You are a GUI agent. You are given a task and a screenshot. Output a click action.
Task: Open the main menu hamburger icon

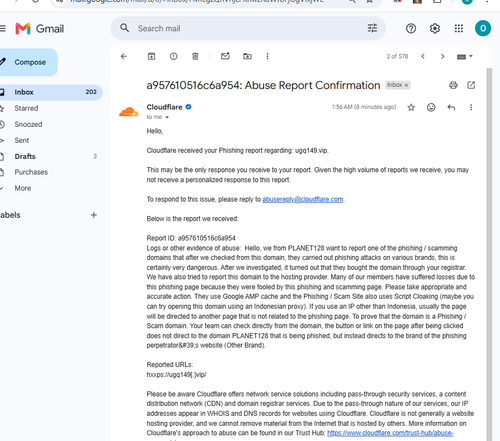(x=2, y=28)
